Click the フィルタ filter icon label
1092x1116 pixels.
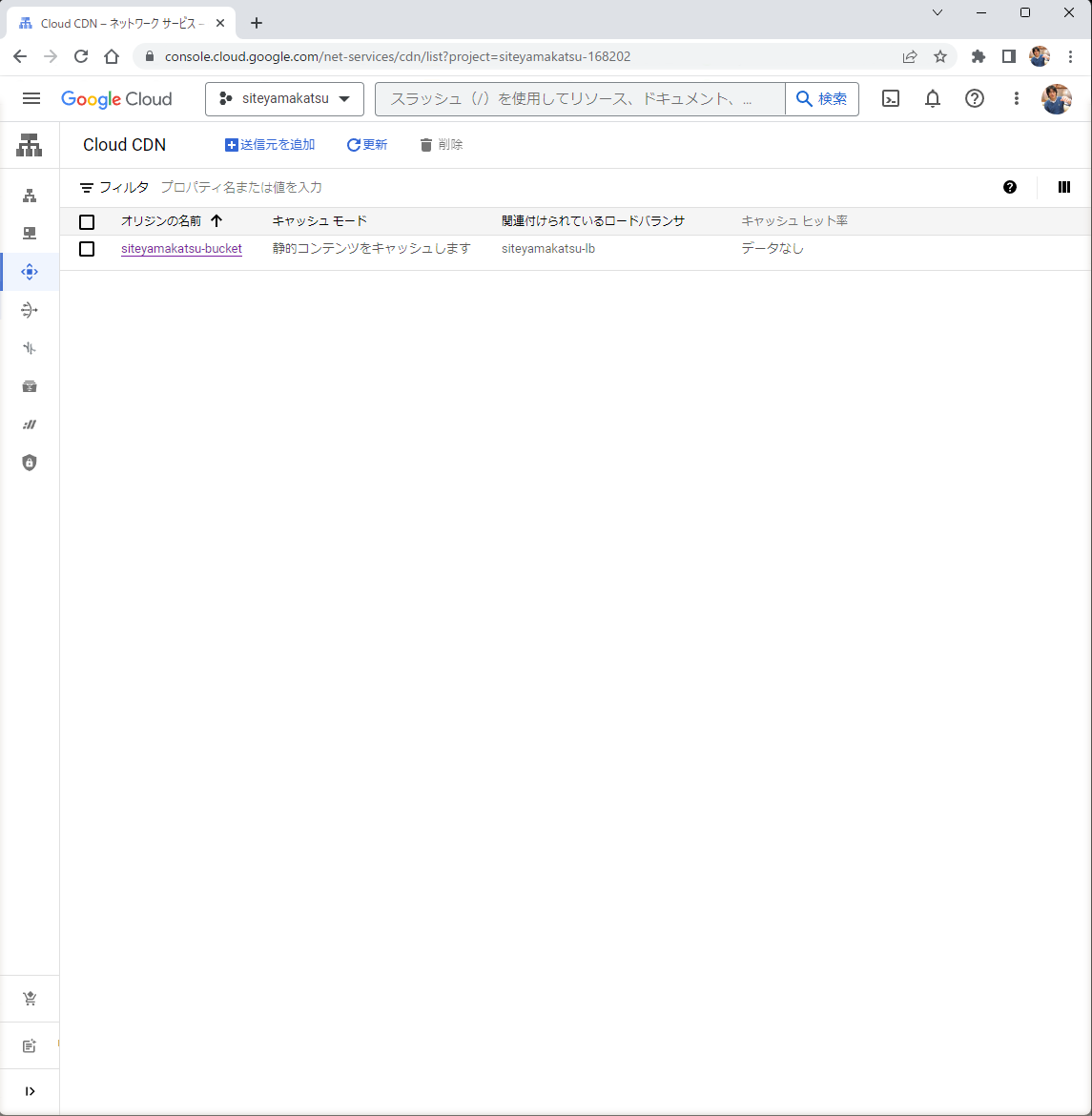click(114, 187)
